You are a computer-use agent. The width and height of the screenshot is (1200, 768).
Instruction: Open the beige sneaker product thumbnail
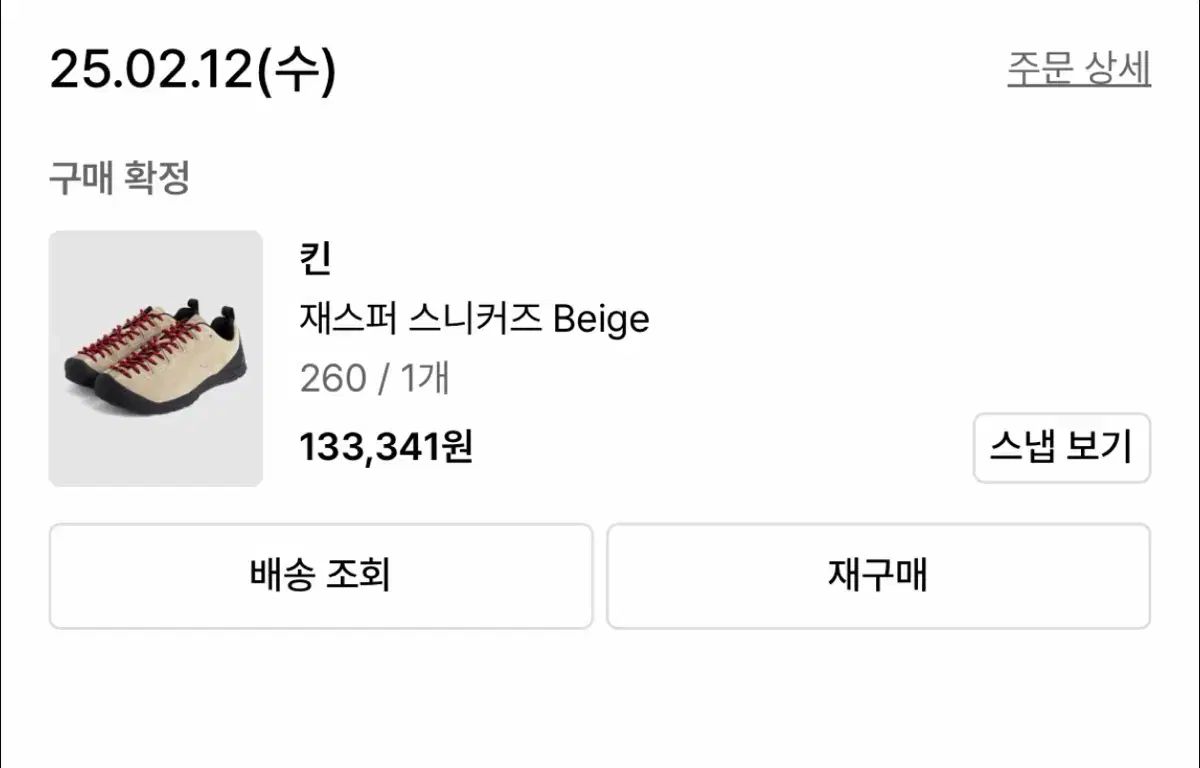pos(156,359)
